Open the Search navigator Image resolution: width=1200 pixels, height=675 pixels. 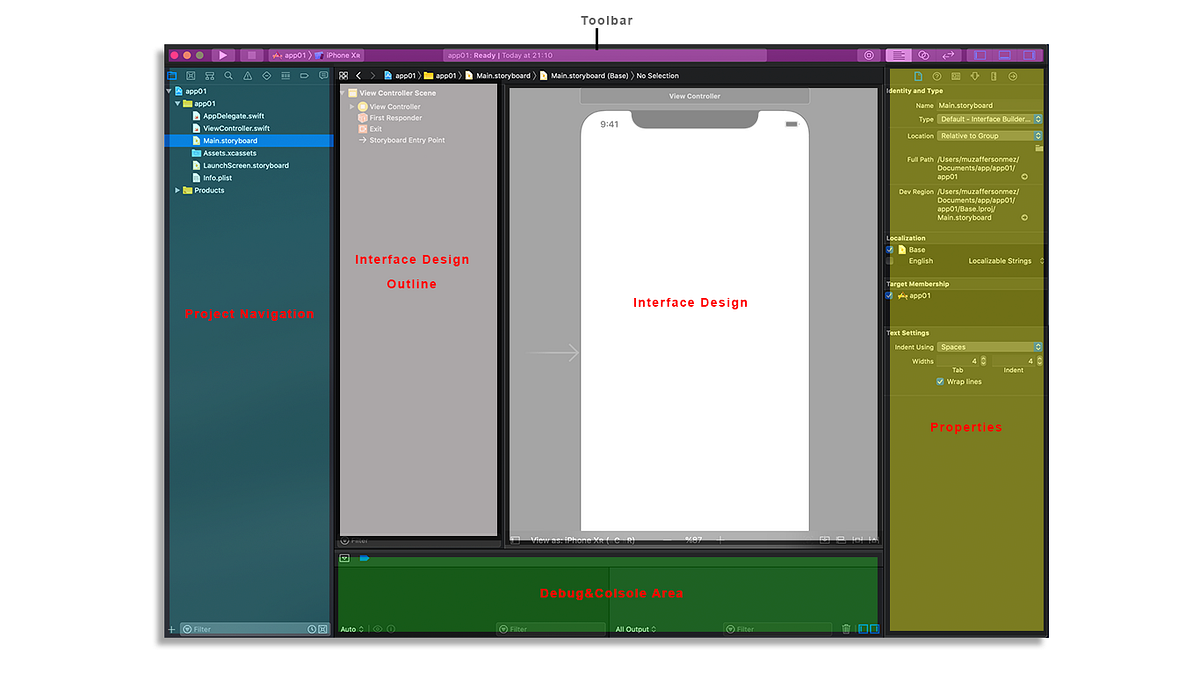tap(228, 75)
